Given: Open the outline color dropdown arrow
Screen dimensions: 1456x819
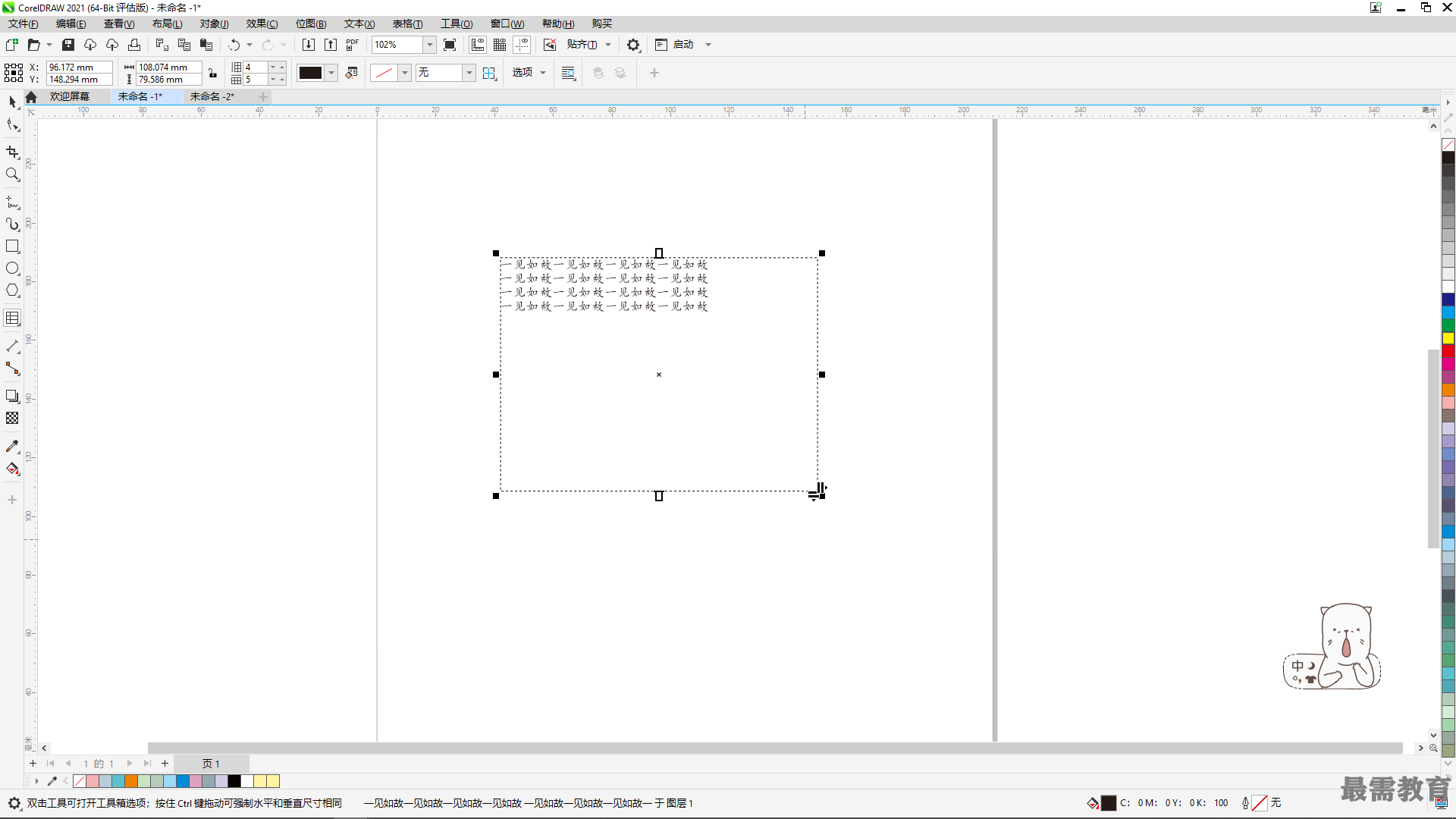Looking at the screenshot, I should click(x=405, y=73).
